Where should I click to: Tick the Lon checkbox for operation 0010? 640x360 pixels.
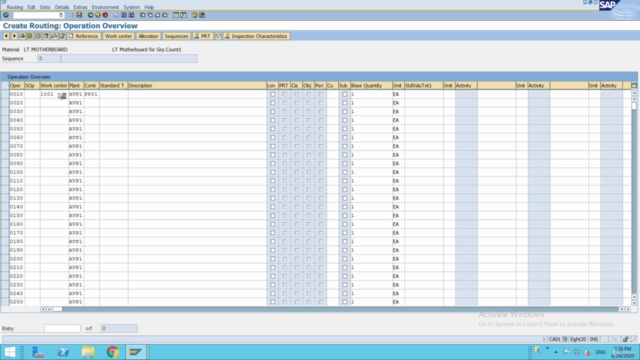point(273,94)
